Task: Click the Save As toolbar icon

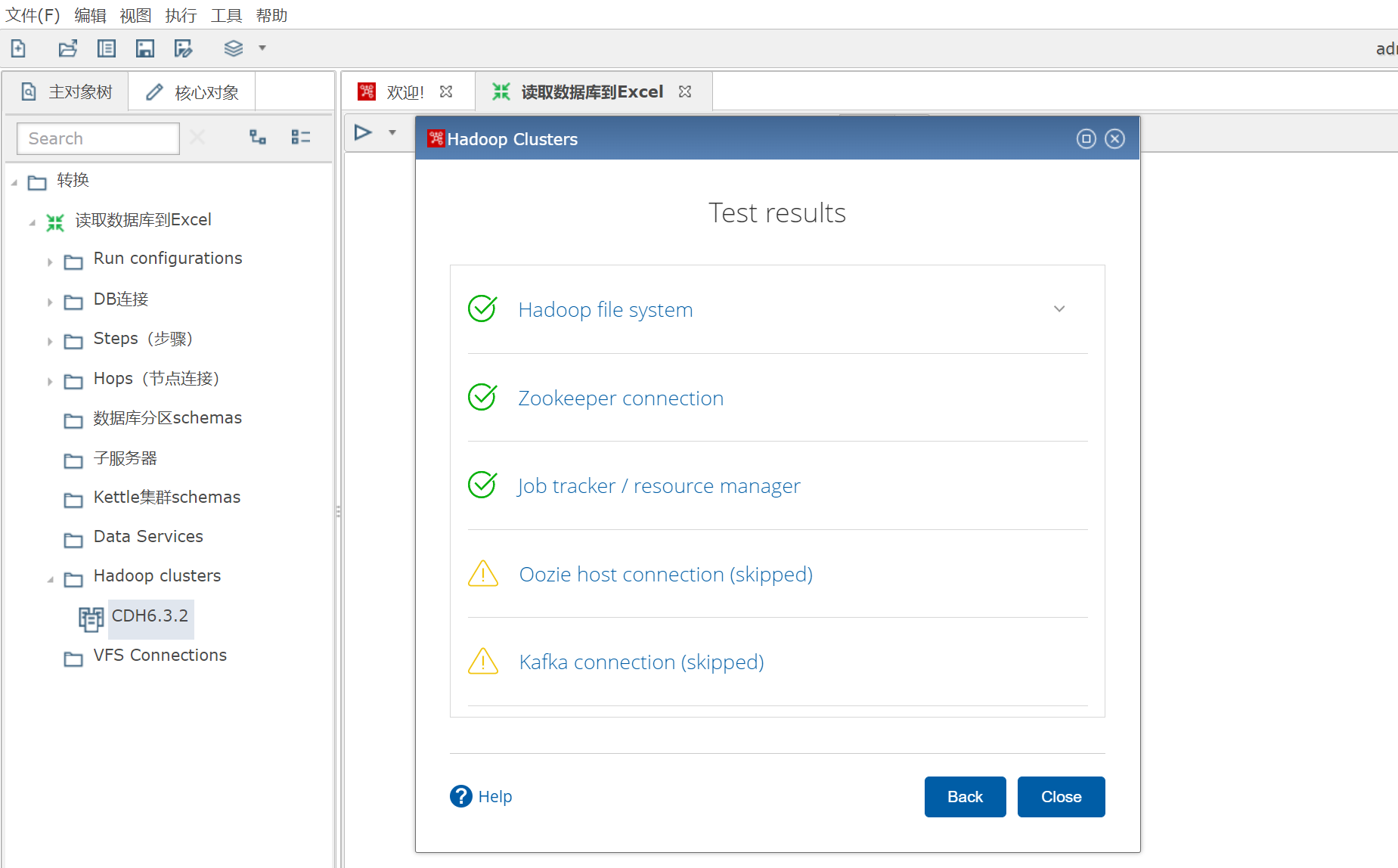Action: [x=183, y=48]
